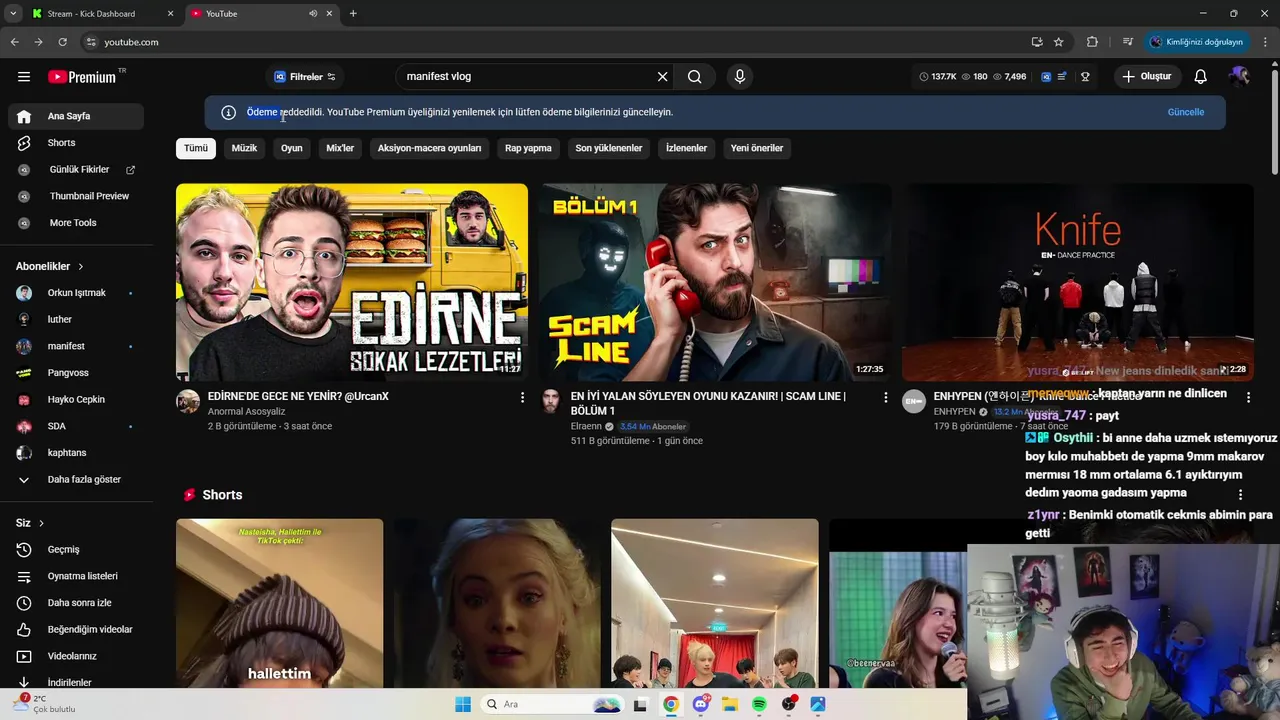Image resolution: width=1280 pixels, height=720 pixels.
Task: Open new browser tab
Action: point(353,14)
